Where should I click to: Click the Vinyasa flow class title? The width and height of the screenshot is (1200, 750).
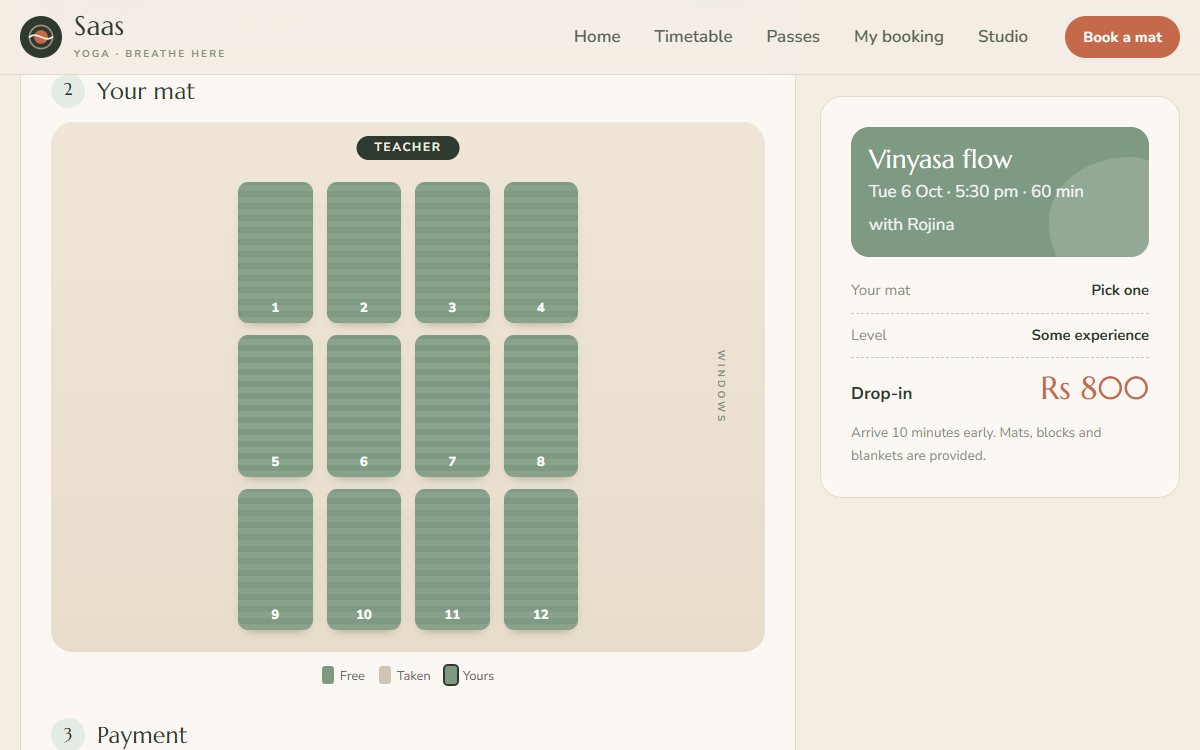pyautogui.click(x=940, y=160)
